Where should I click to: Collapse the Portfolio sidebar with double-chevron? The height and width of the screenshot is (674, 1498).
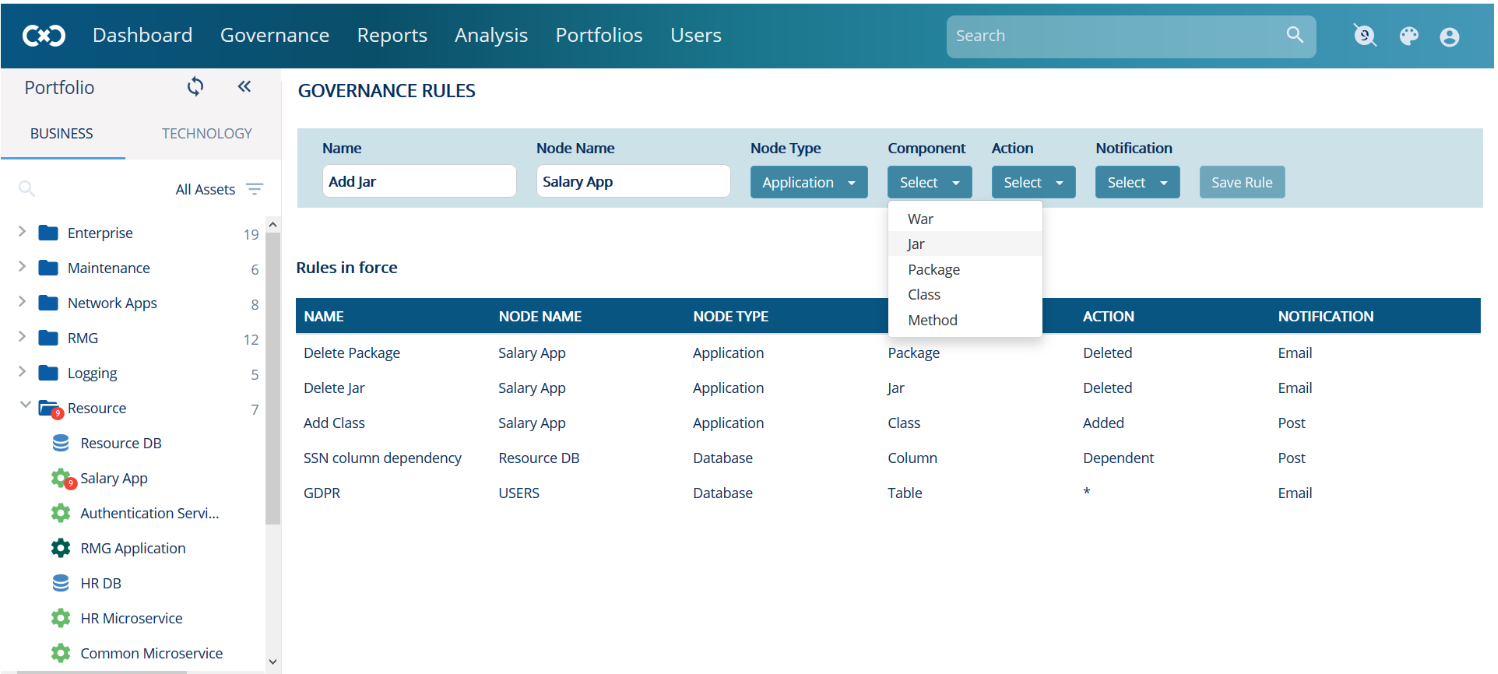(x=244, y=87)
